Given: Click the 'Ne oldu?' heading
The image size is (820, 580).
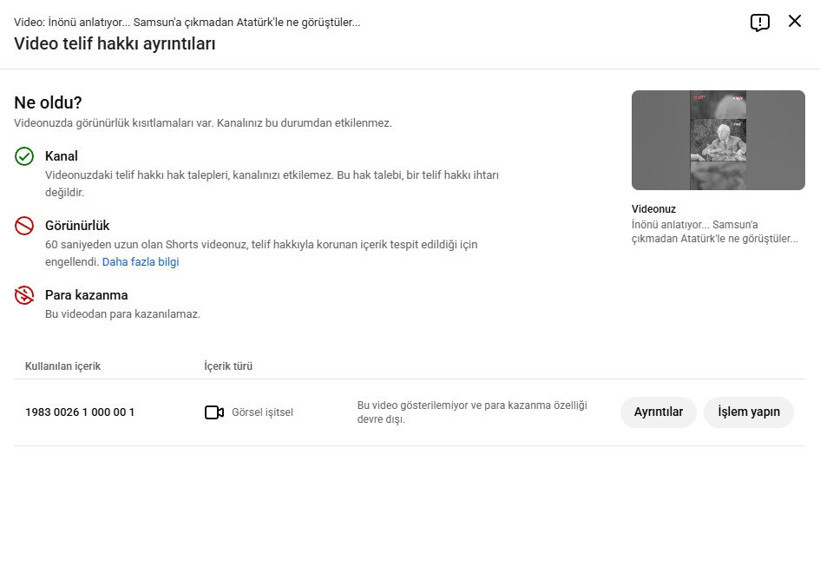Looking at the screenshot, I should point(48,102).
